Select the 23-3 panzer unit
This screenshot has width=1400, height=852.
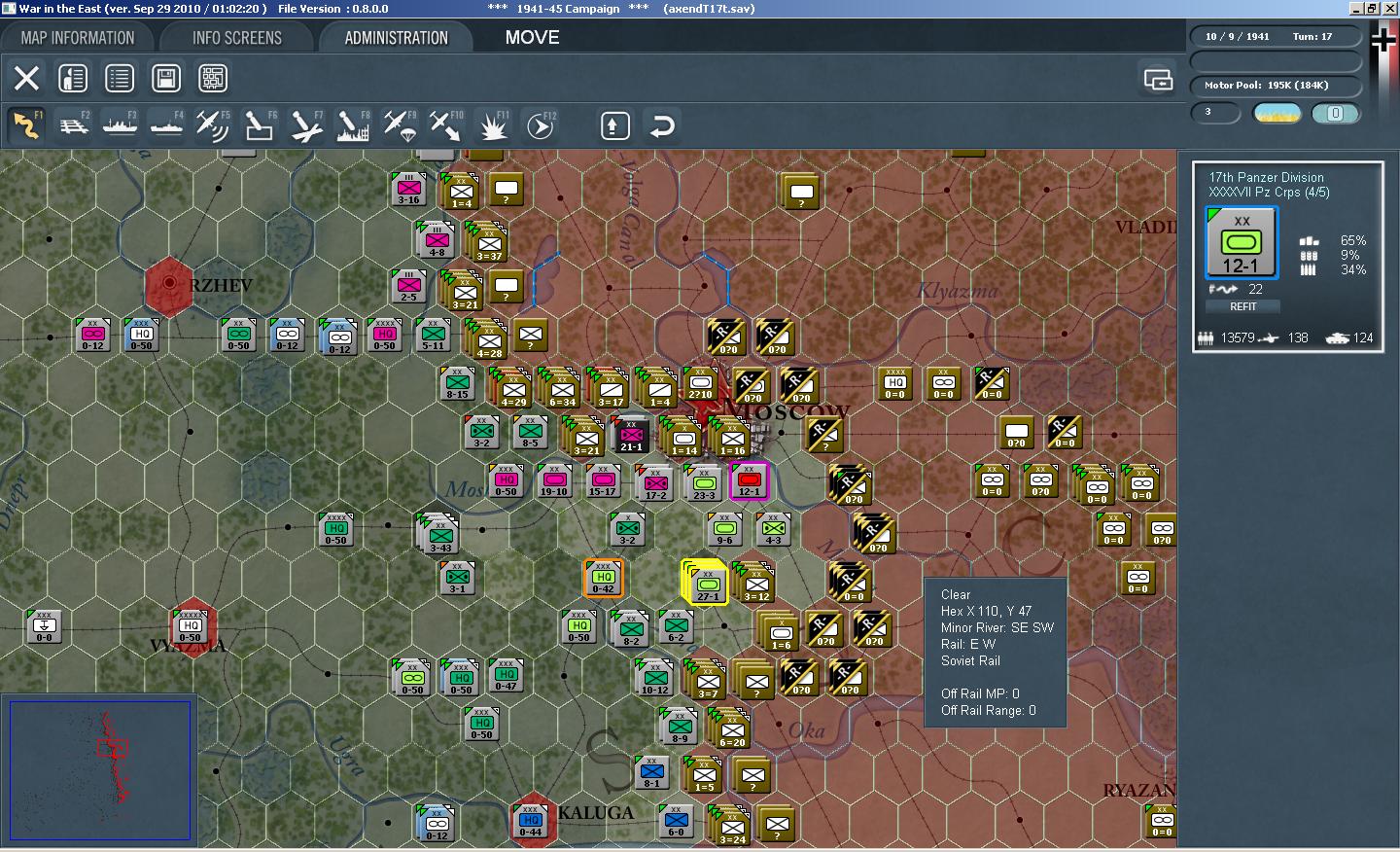704,482
